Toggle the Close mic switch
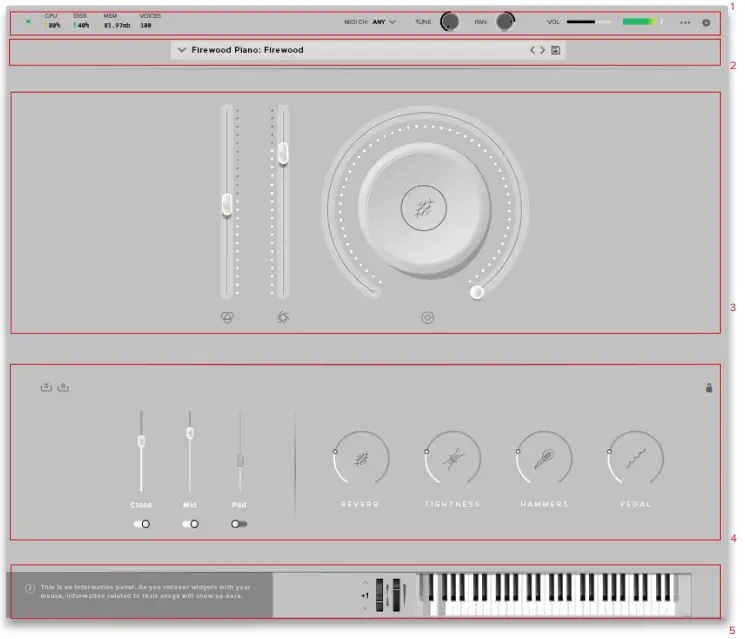 coord(142,524)
